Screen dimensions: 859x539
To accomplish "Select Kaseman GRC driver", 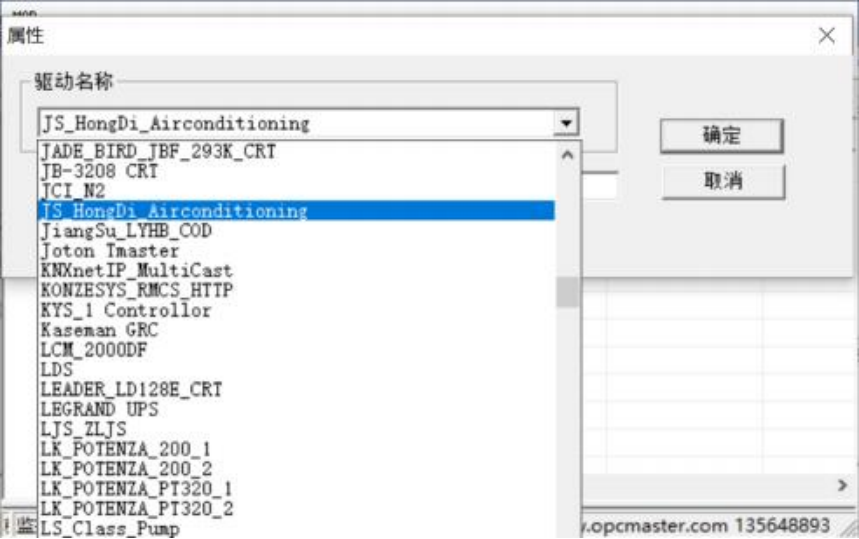I will [296, 330].
